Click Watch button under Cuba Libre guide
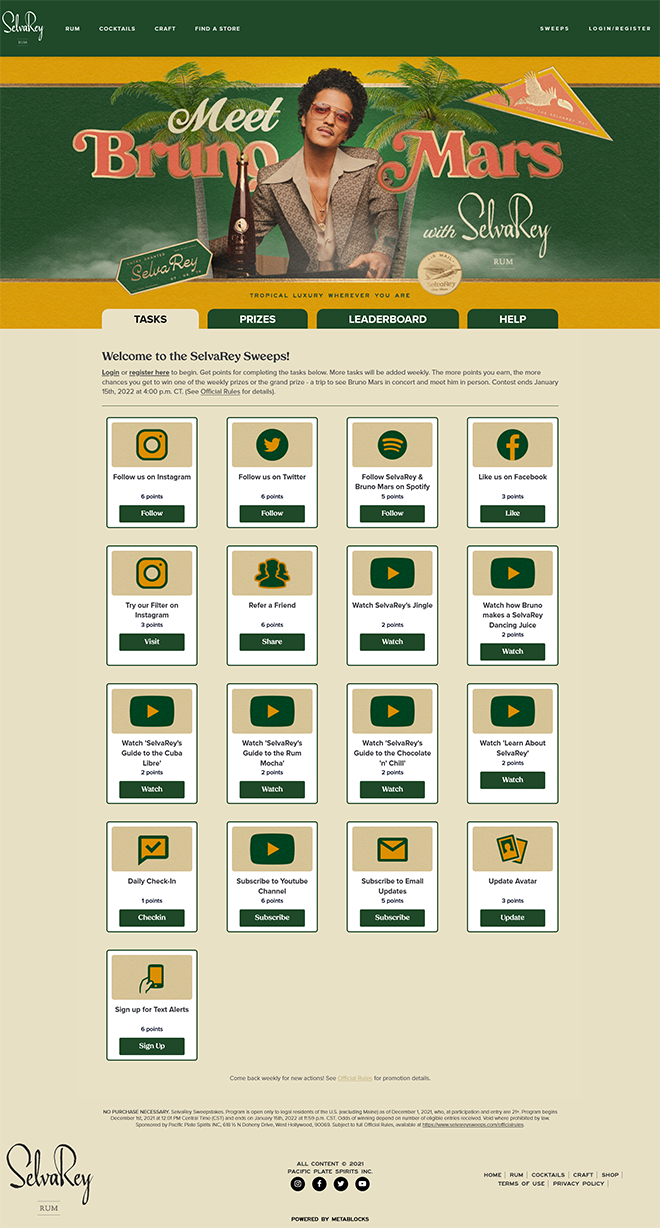Image resolution: width=660 pixels, height=1228 pixels. [x=152, y=789]
